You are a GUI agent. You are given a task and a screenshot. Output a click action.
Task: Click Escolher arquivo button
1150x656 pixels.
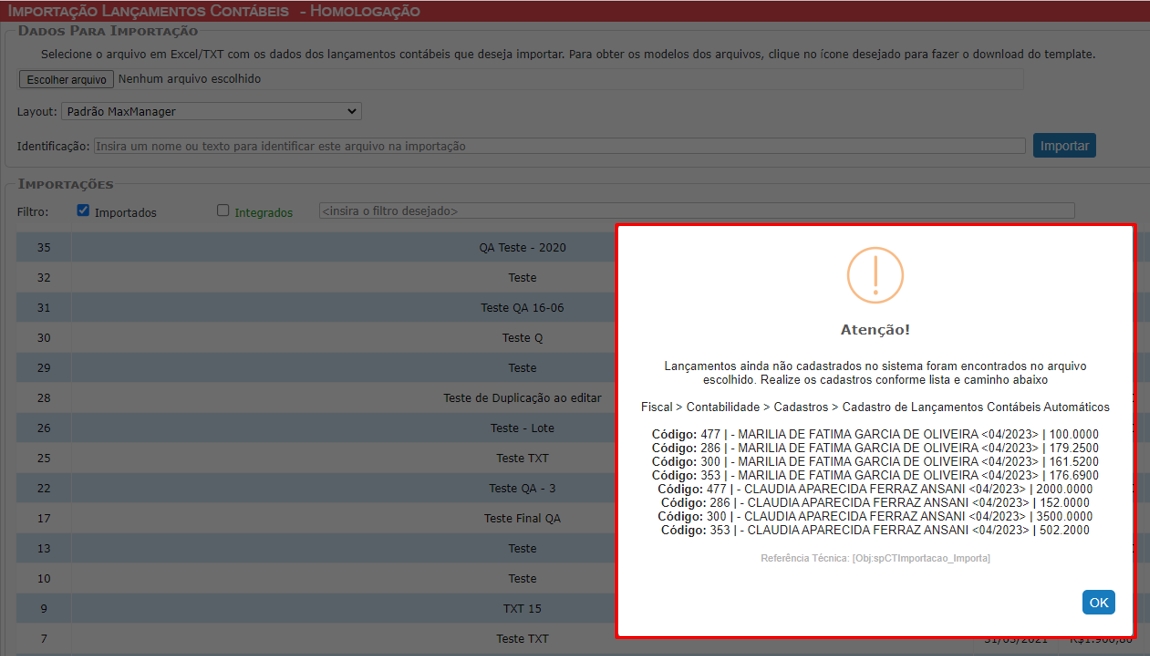click(x=66, y=79)
